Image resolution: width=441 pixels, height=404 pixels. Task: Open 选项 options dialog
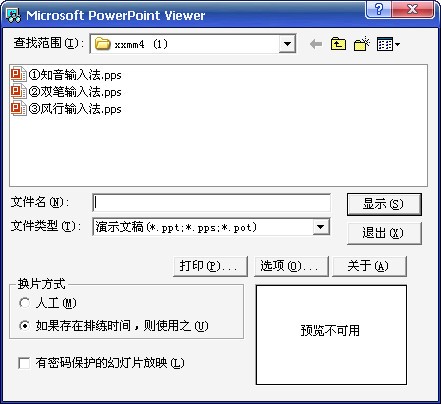tap(291, 266)
